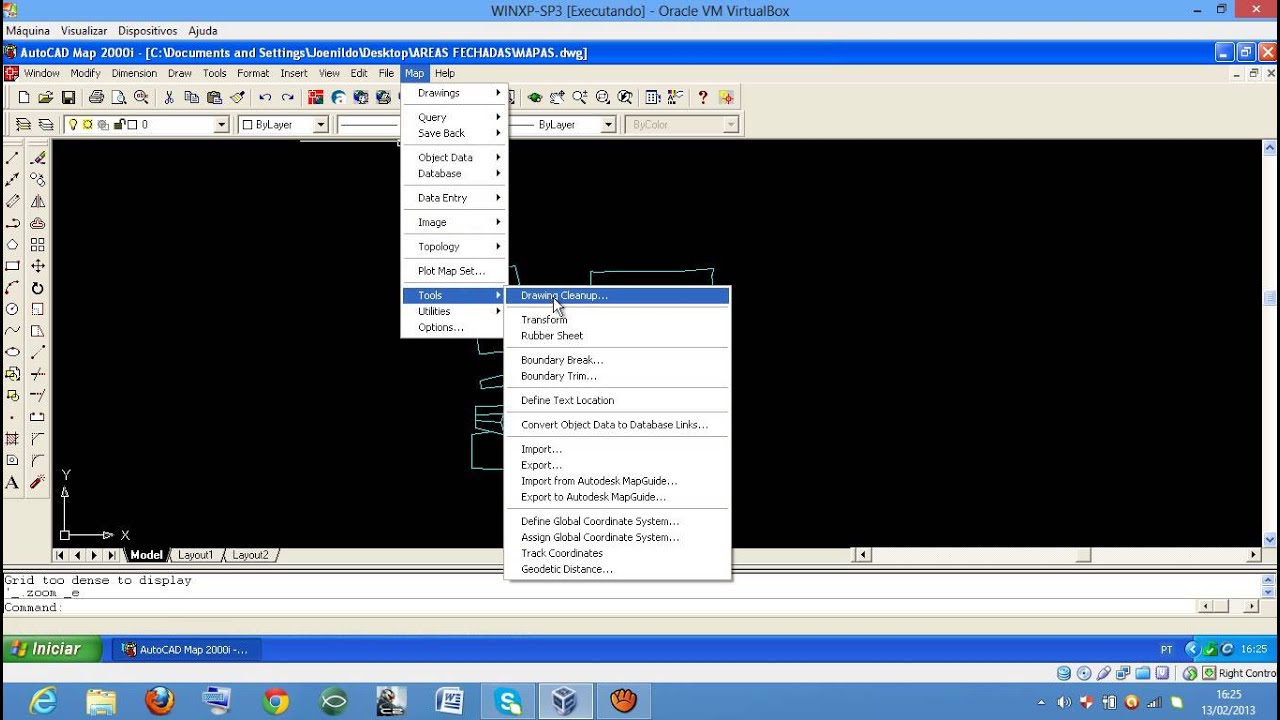Select the Mirror modify tool
This screenshot has width=1280, height=720.
point(38,201)
